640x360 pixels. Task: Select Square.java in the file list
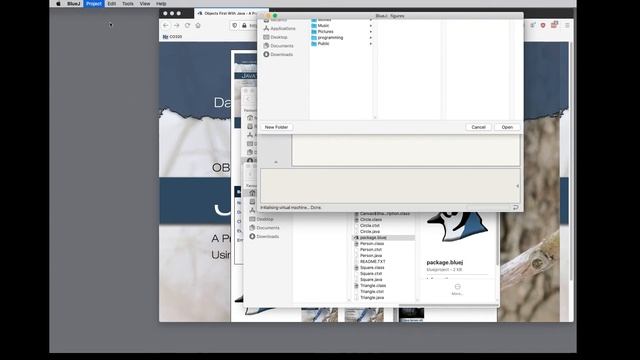[371, 280]
